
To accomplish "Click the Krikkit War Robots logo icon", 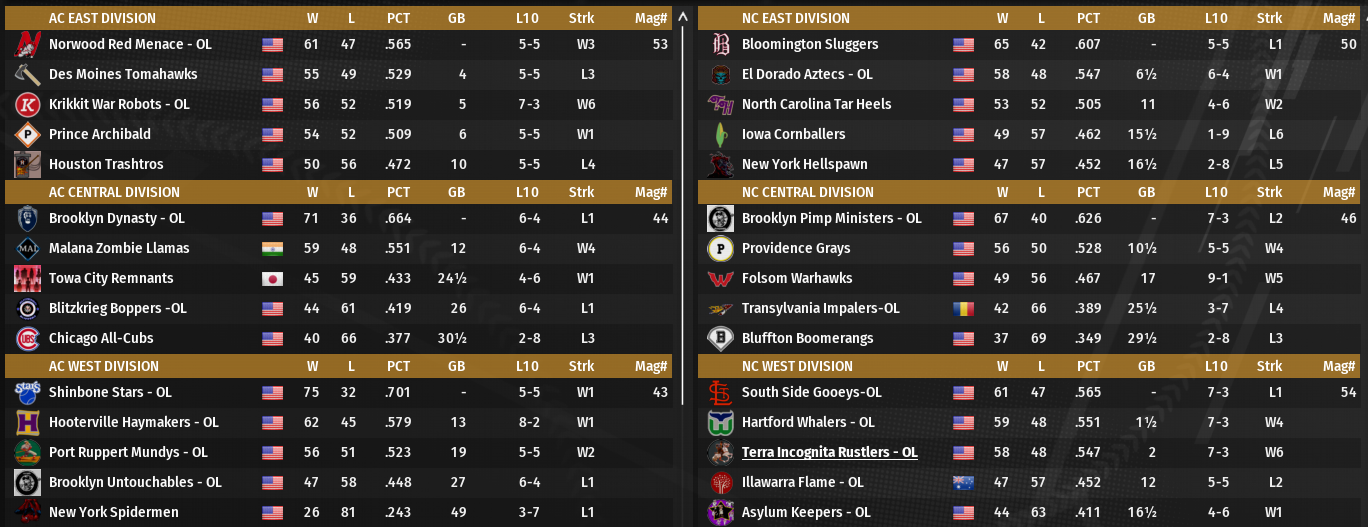I will click(x=27, y=104).
